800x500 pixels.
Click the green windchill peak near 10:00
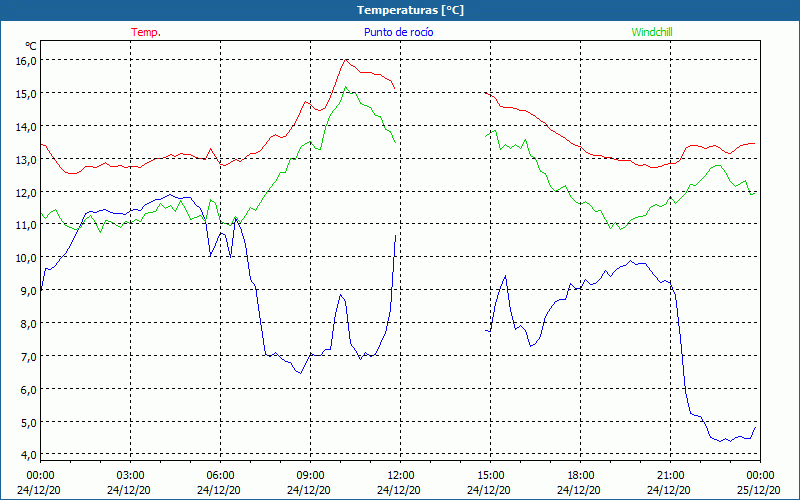(345, 87)
